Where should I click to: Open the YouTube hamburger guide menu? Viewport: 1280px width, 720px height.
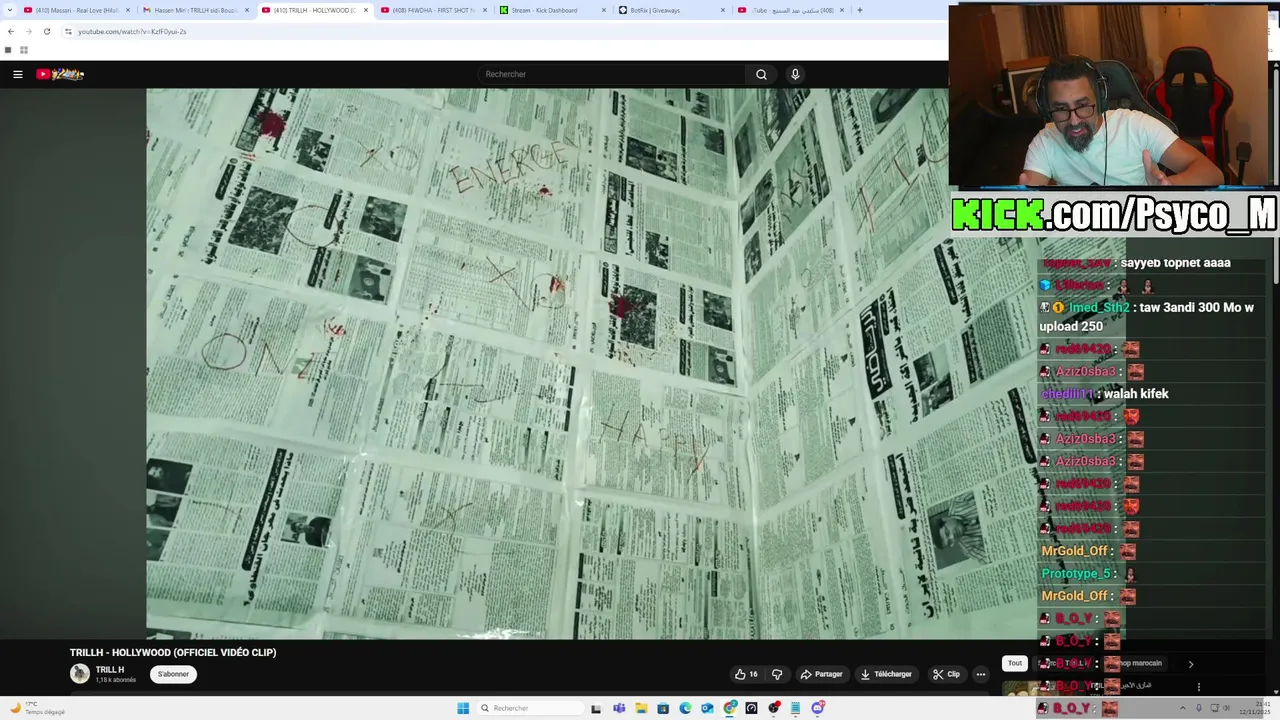coord(17,74)
